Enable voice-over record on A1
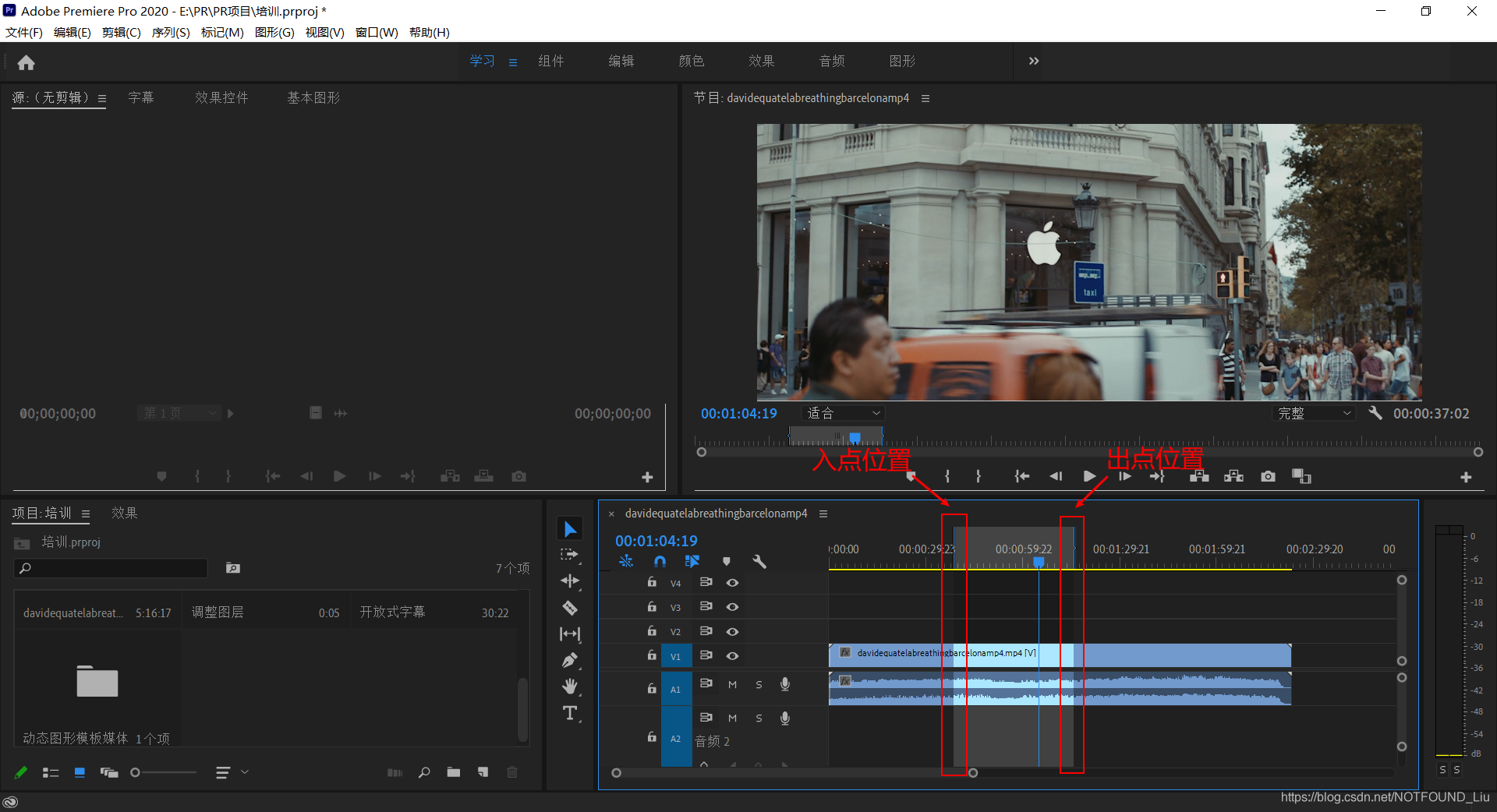 [785, 684]
